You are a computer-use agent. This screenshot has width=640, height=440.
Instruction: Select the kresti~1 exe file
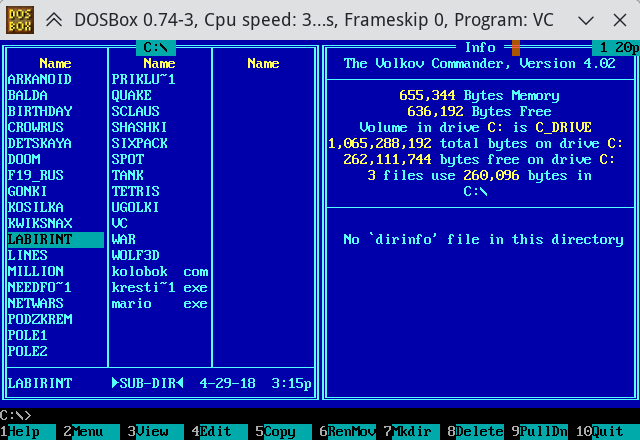160,287
